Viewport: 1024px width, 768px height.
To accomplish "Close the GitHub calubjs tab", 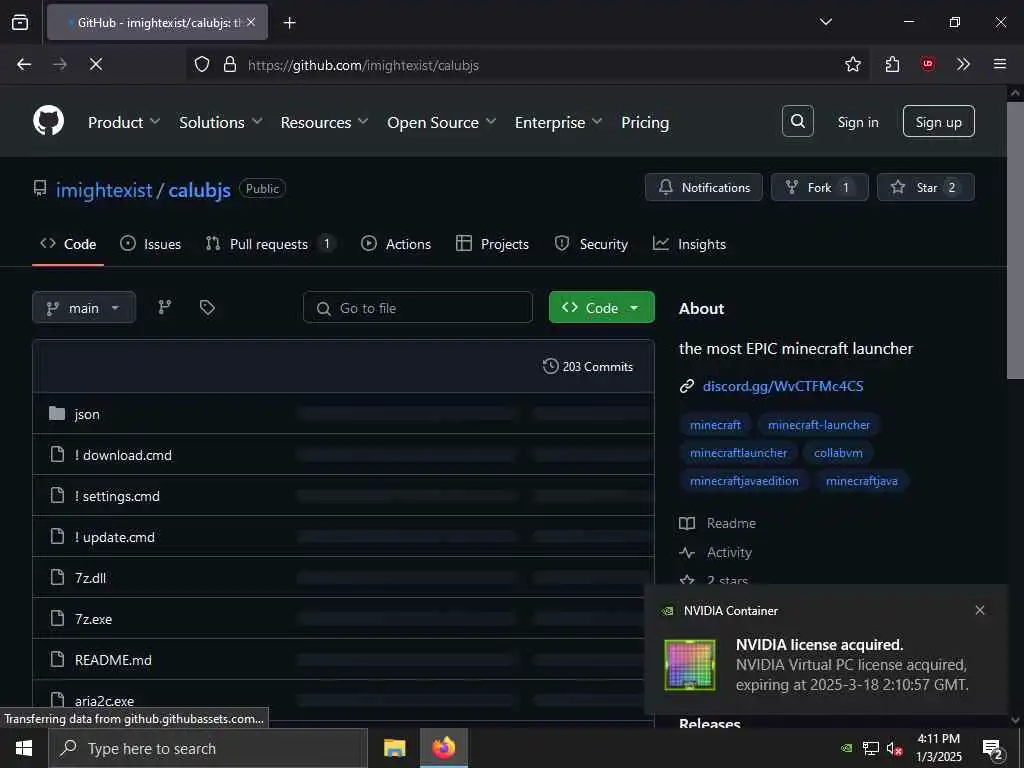I will pyautogui.click(x=251, y=22).
